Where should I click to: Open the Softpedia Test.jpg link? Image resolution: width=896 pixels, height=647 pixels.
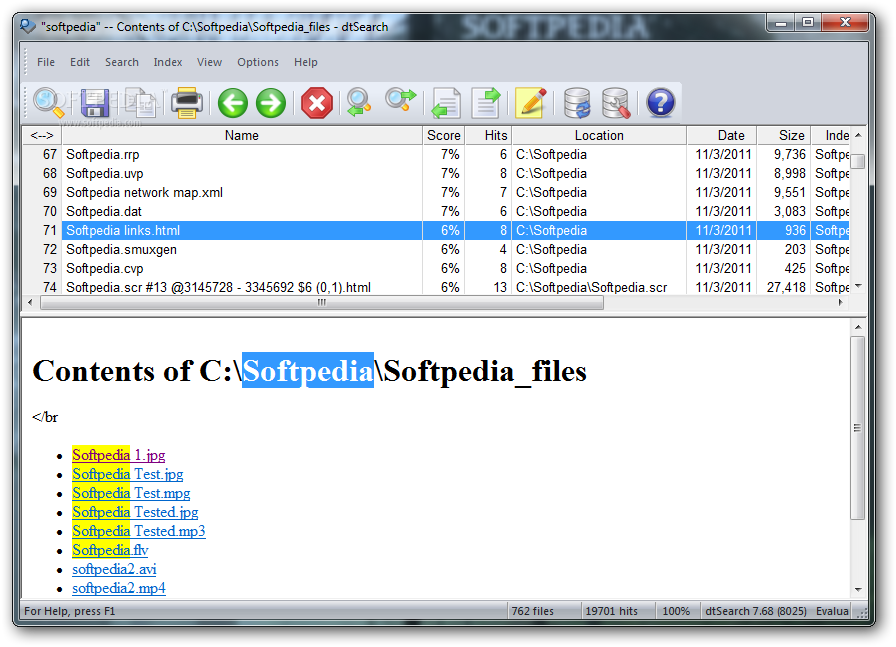coord(127,474)
